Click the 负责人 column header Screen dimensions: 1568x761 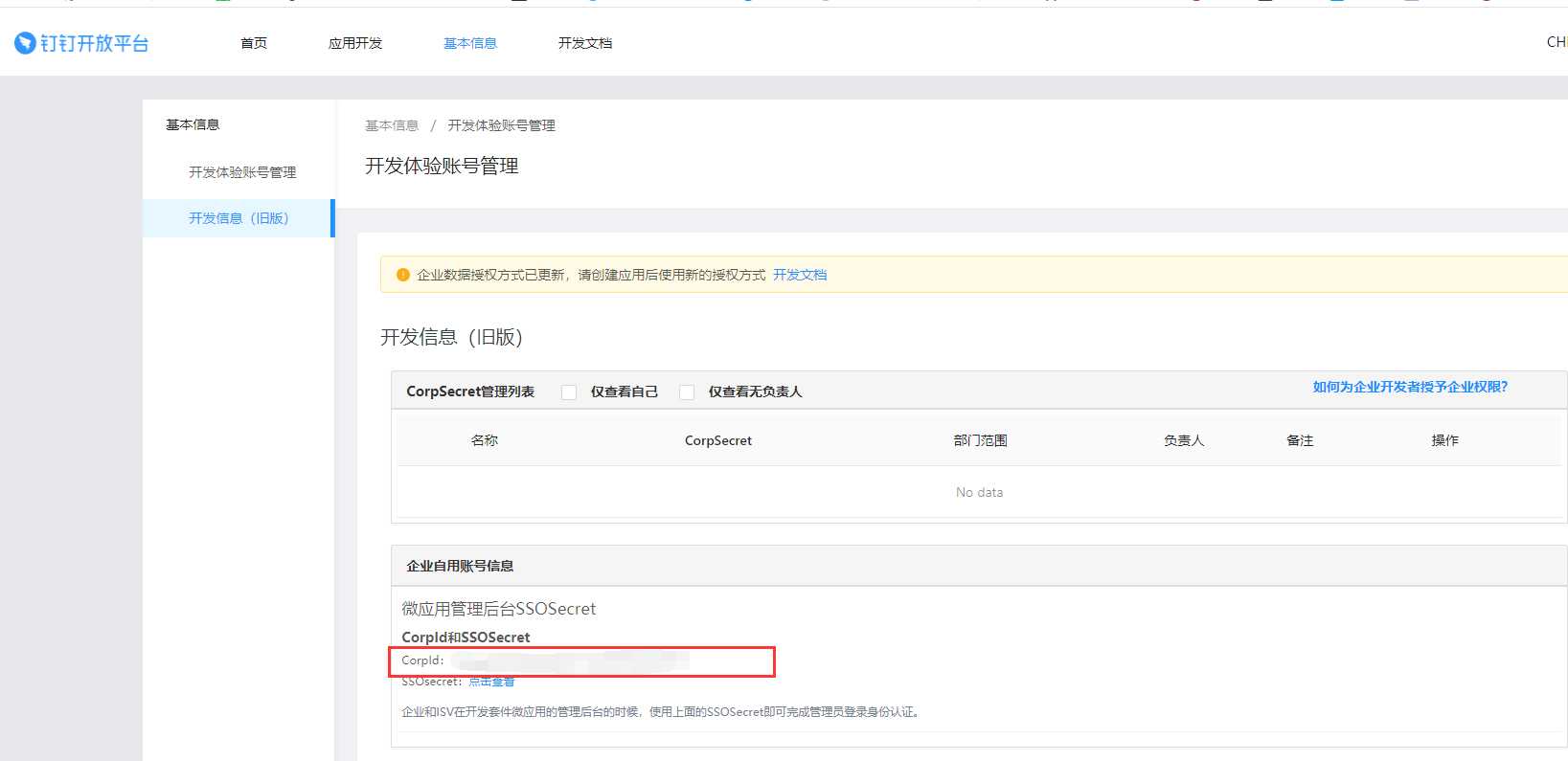[1184, 440]
